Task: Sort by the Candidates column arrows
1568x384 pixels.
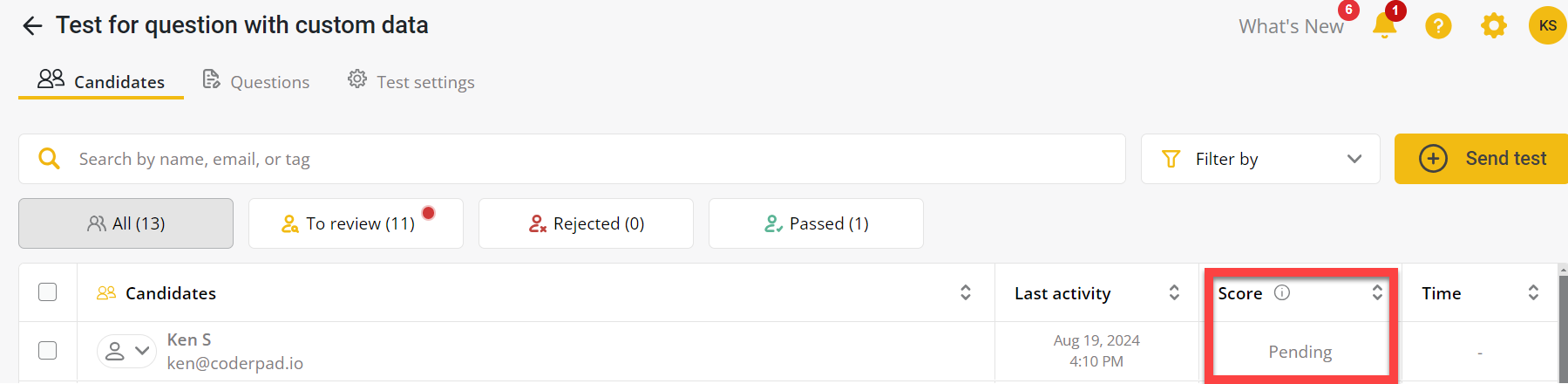Action: point(966,293)
